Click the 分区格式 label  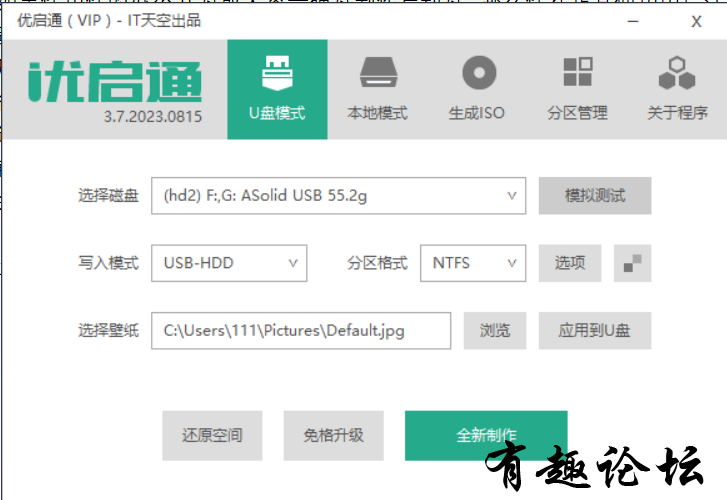377,263
